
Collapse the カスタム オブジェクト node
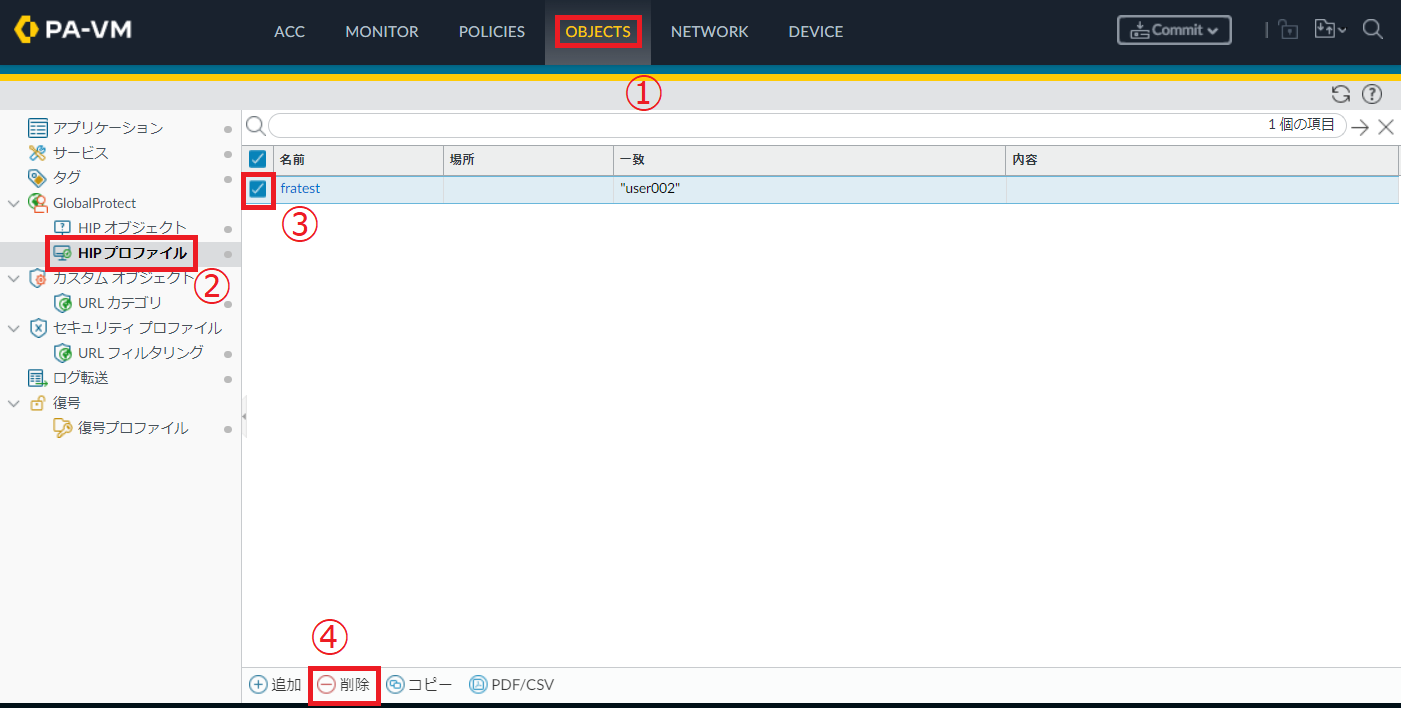tap(14, 278)
